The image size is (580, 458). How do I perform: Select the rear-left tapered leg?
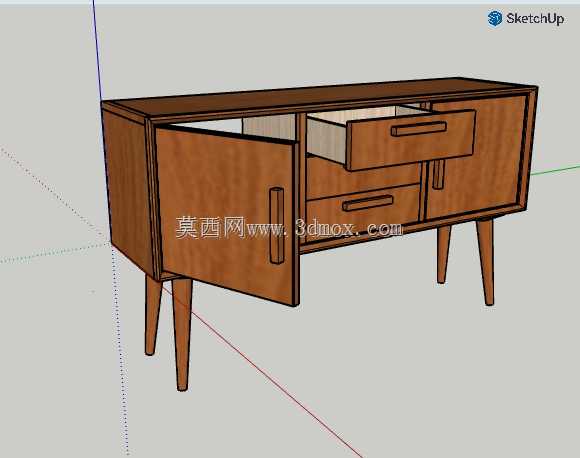152,315
